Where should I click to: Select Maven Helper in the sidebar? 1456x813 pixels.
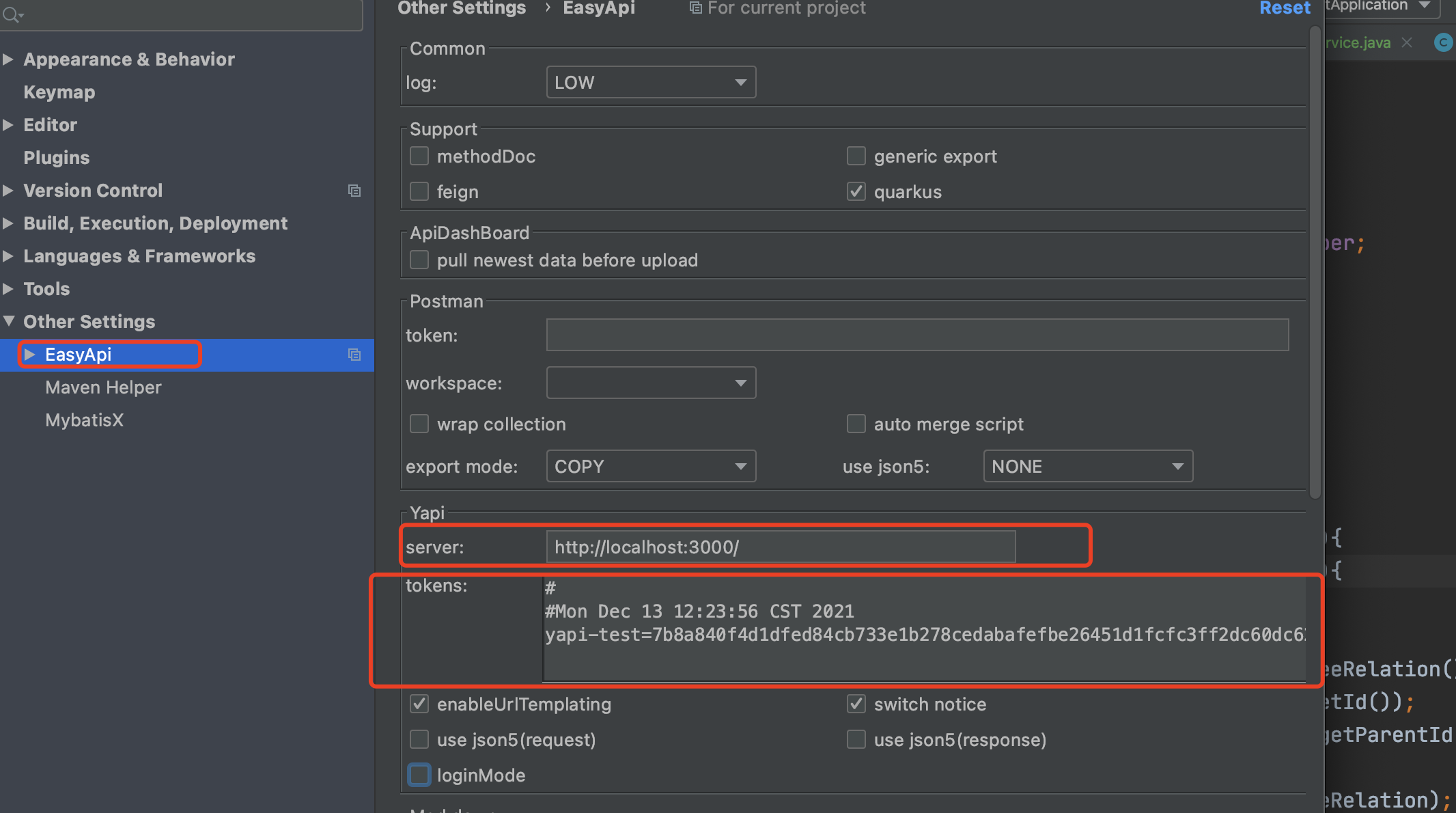pyautogui.click(x=103, y=387)
